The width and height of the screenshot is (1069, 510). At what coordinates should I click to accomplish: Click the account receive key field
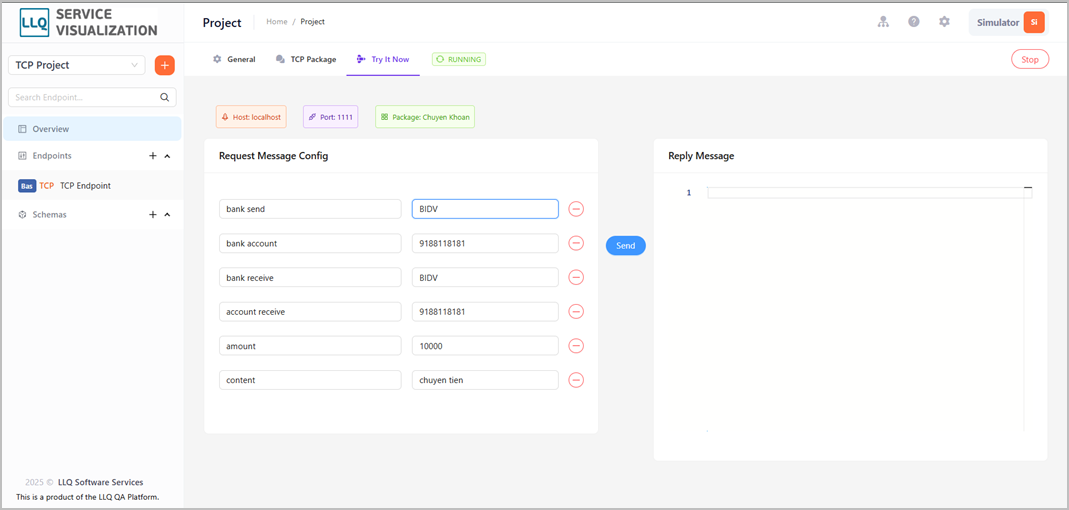(x=310, y=312)
